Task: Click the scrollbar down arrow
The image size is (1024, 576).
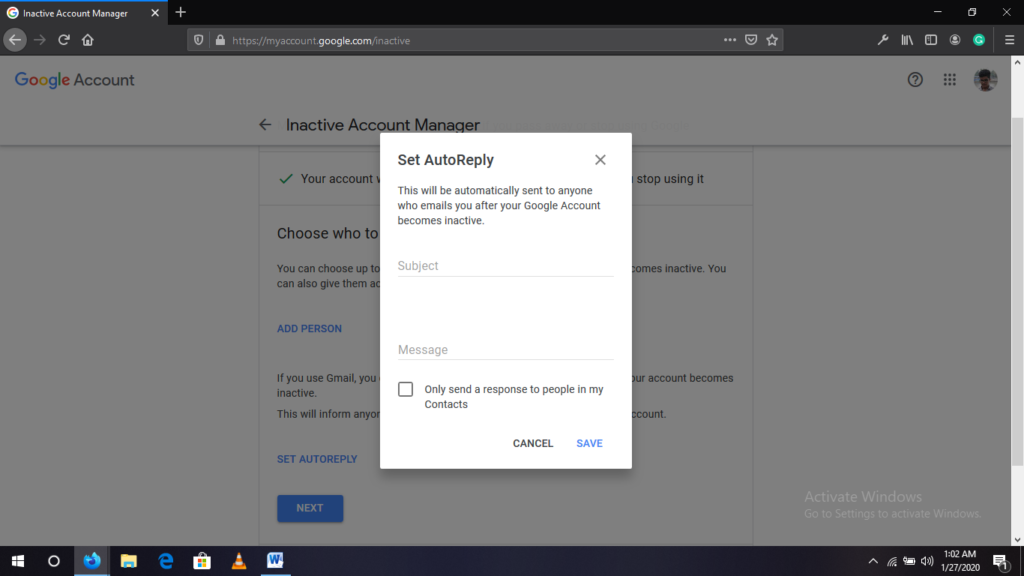Action: (1017, 540)
